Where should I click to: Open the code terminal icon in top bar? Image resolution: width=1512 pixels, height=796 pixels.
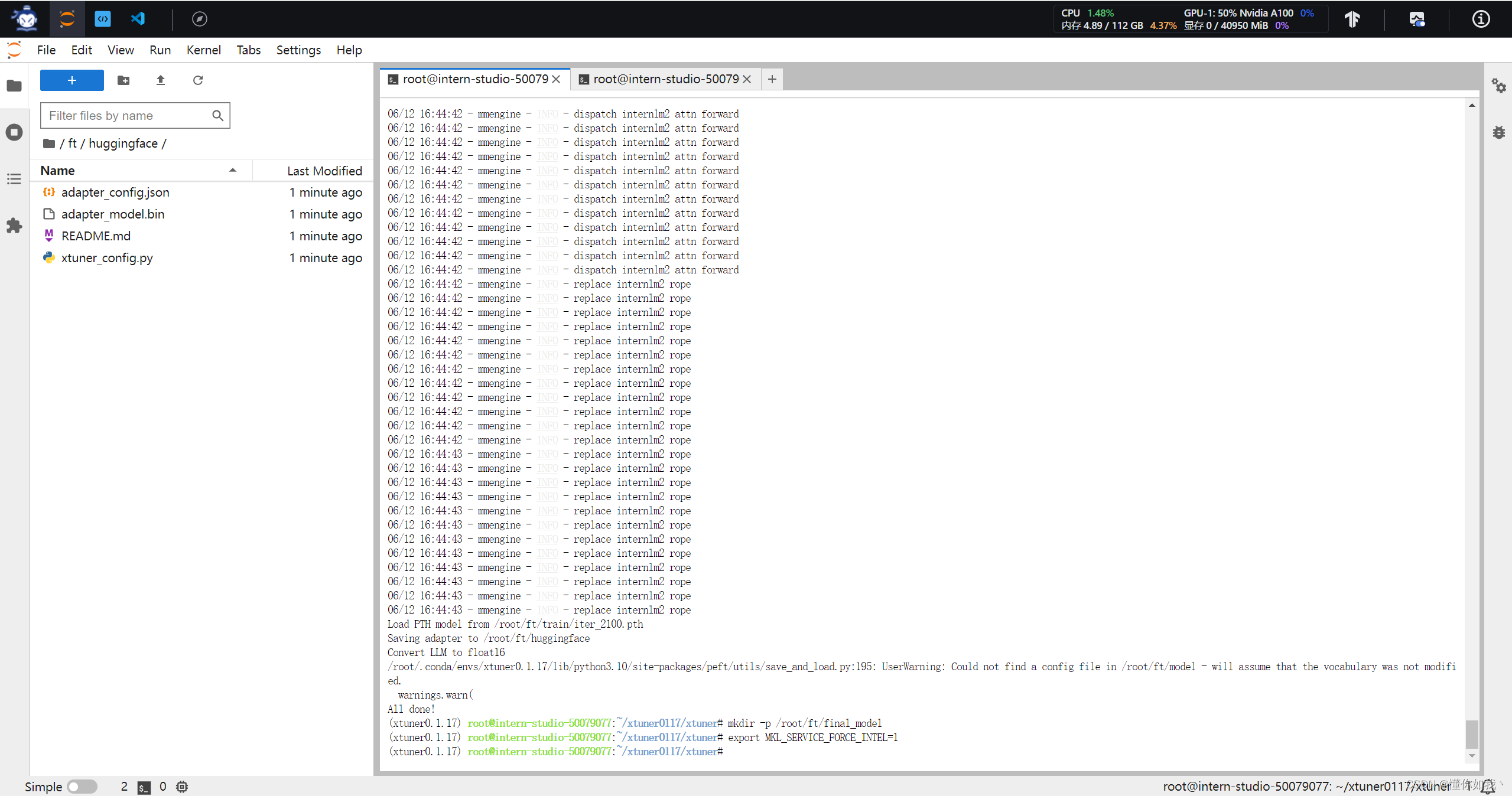pyautogui.click(x=103, y=19)
